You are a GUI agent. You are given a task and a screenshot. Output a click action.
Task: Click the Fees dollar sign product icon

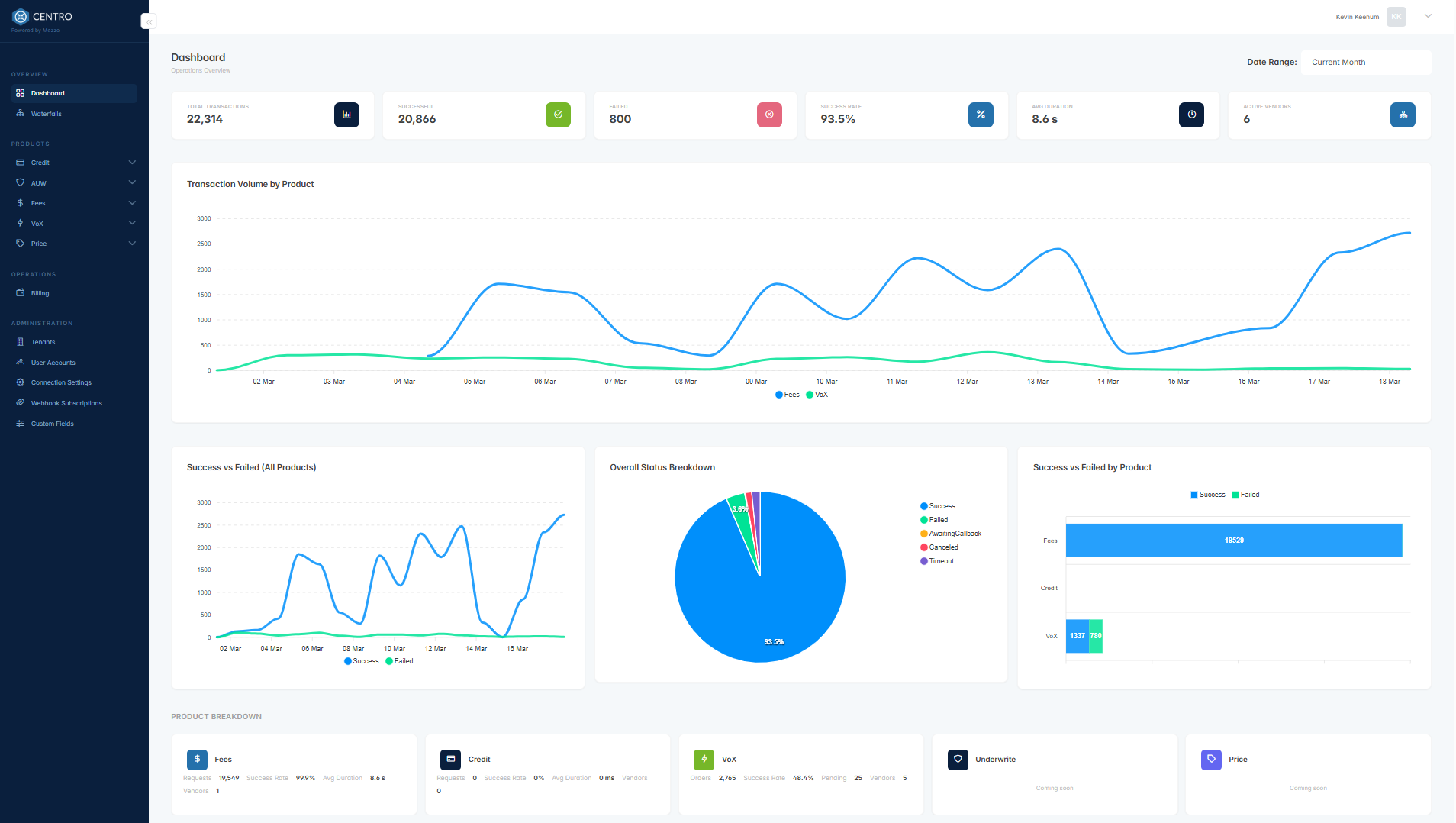197,760
